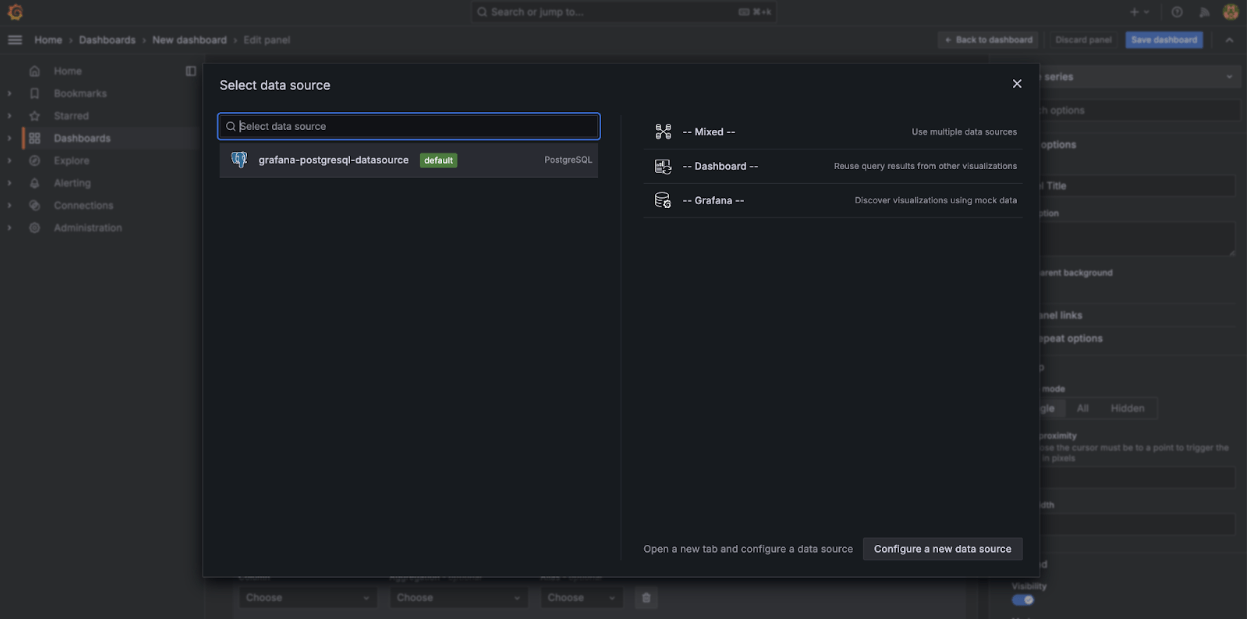Select grafana-postgresql-datasource row

409,160
